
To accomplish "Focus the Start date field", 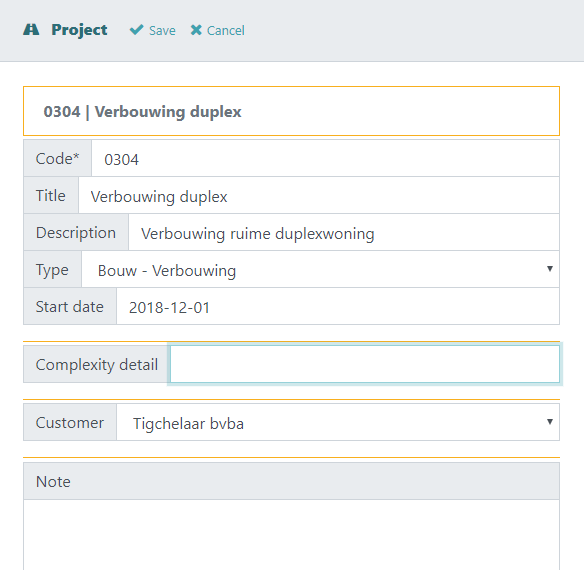I will (x=338, y=306).
